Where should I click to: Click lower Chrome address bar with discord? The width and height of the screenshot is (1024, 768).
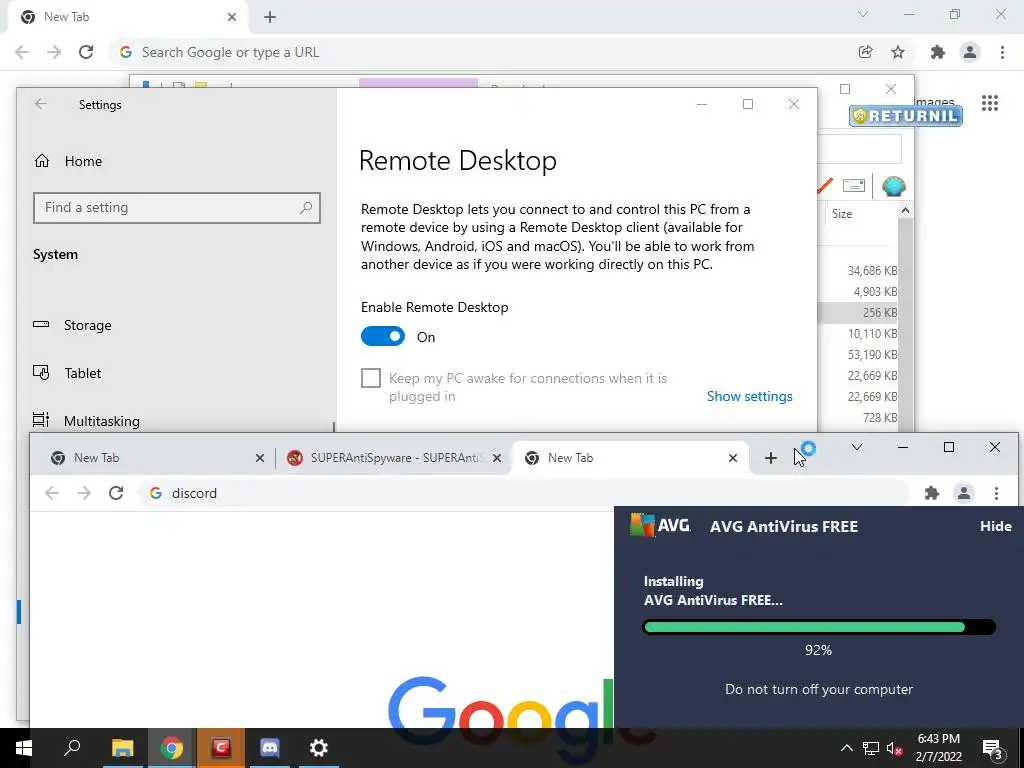pos(522,493)
